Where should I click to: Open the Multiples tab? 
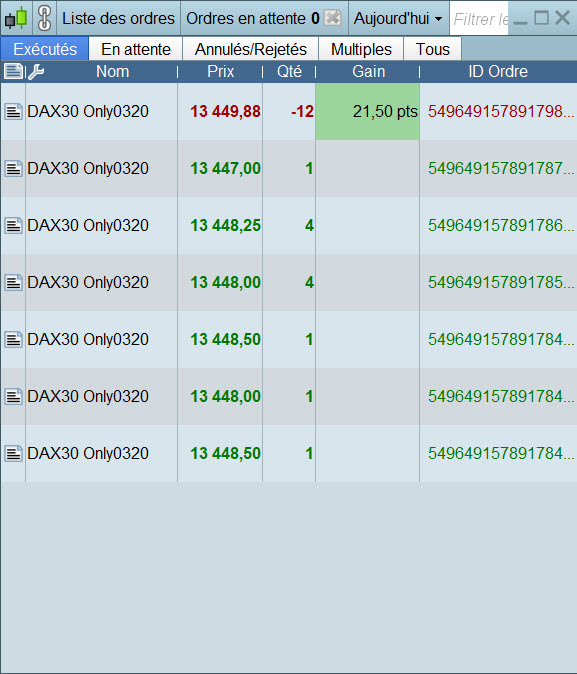pos(361,49)
